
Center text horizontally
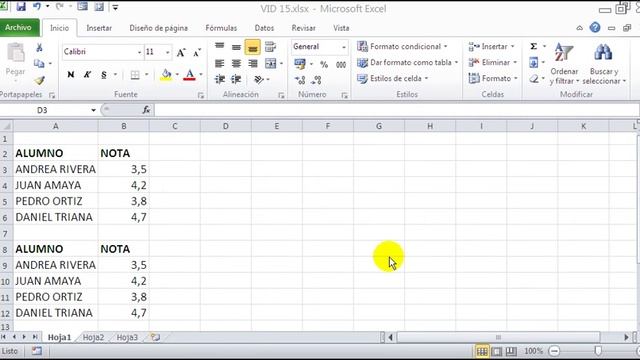tap(236, 63)
